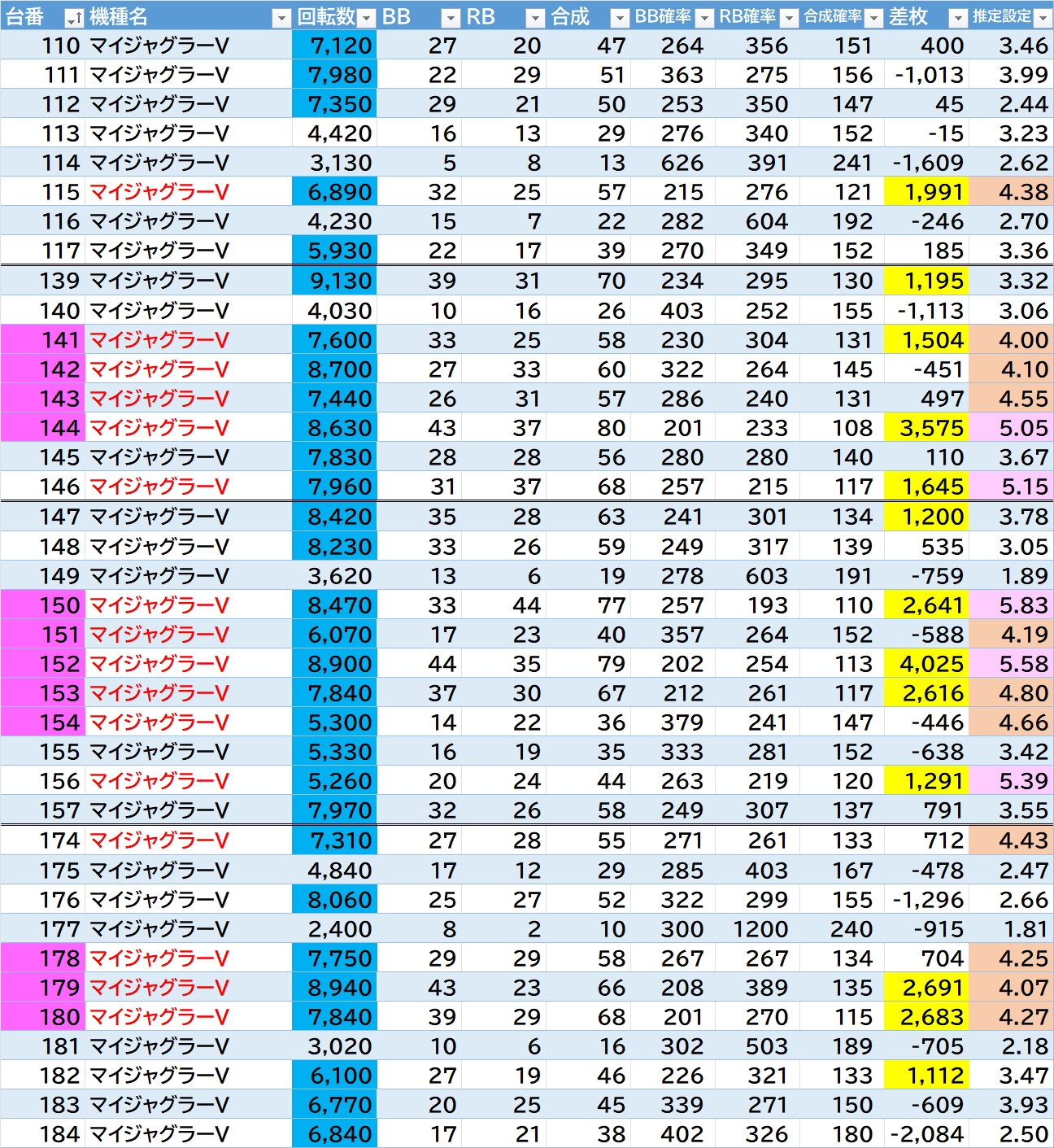The image size is (1054, 1148).
Task: Select rotation count cell 9,130
Action: pos(334,281)
